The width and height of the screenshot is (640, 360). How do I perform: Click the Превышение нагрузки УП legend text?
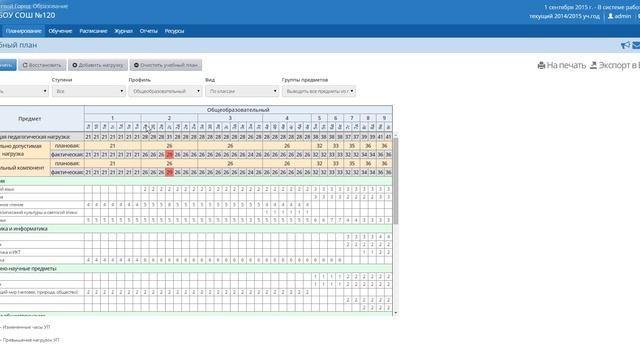31,340
